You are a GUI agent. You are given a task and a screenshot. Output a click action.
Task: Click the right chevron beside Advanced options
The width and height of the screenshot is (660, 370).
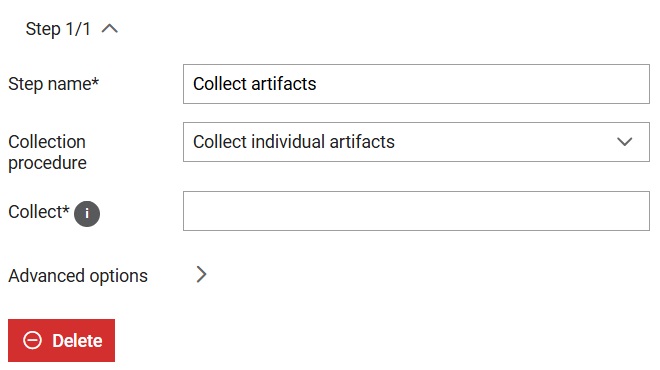(201, 274)
